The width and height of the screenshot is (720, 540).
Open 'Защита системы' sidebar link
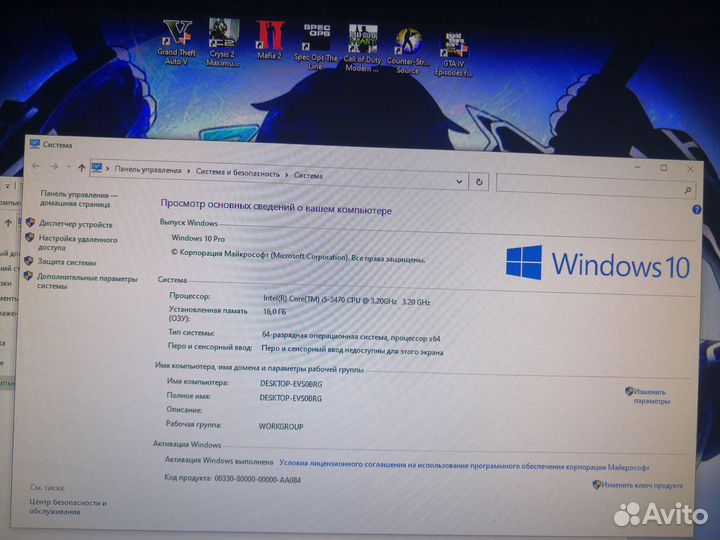pos(67,262)
